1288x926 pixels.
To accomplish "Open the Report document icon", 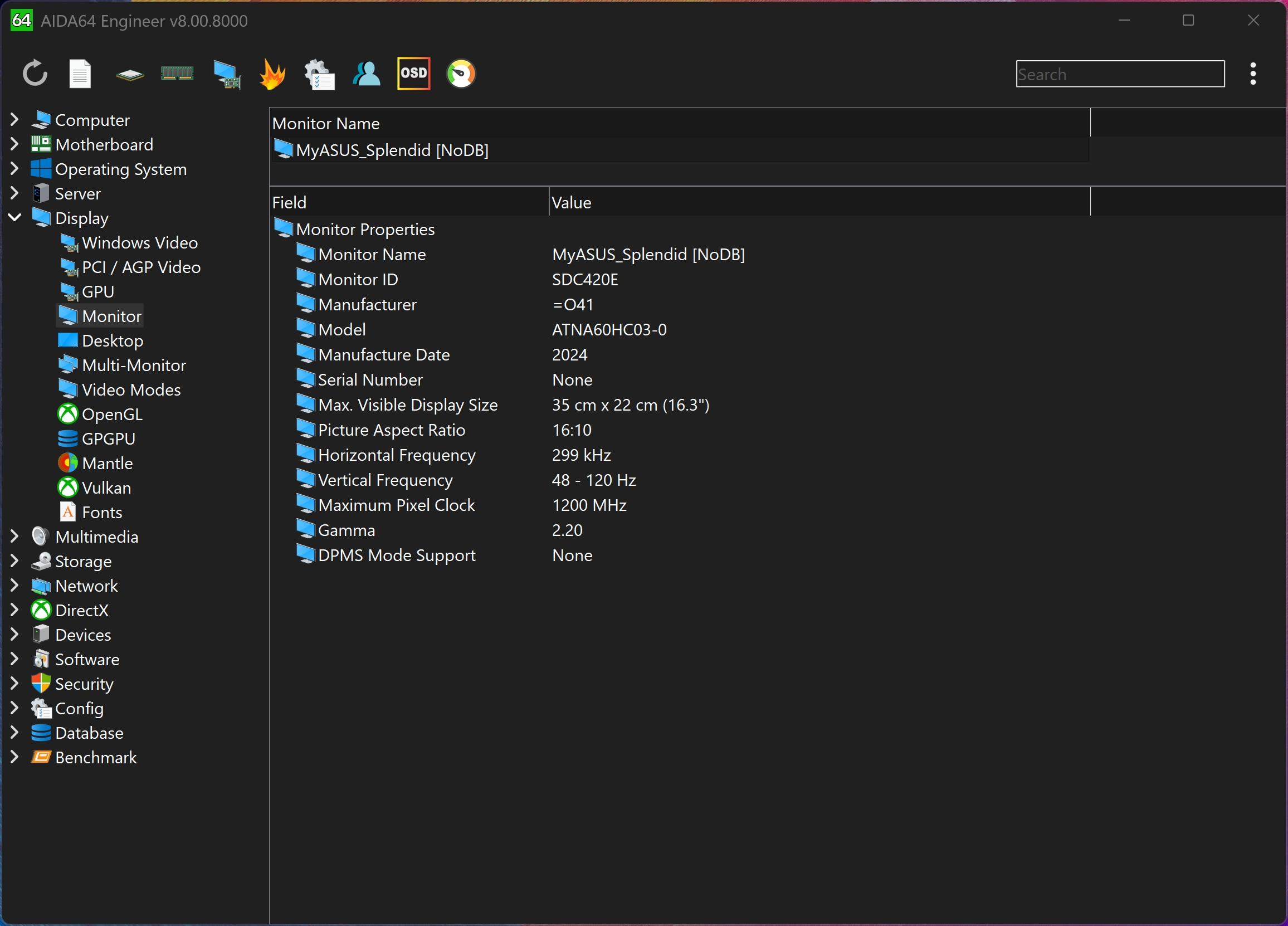I will [80, 74].
